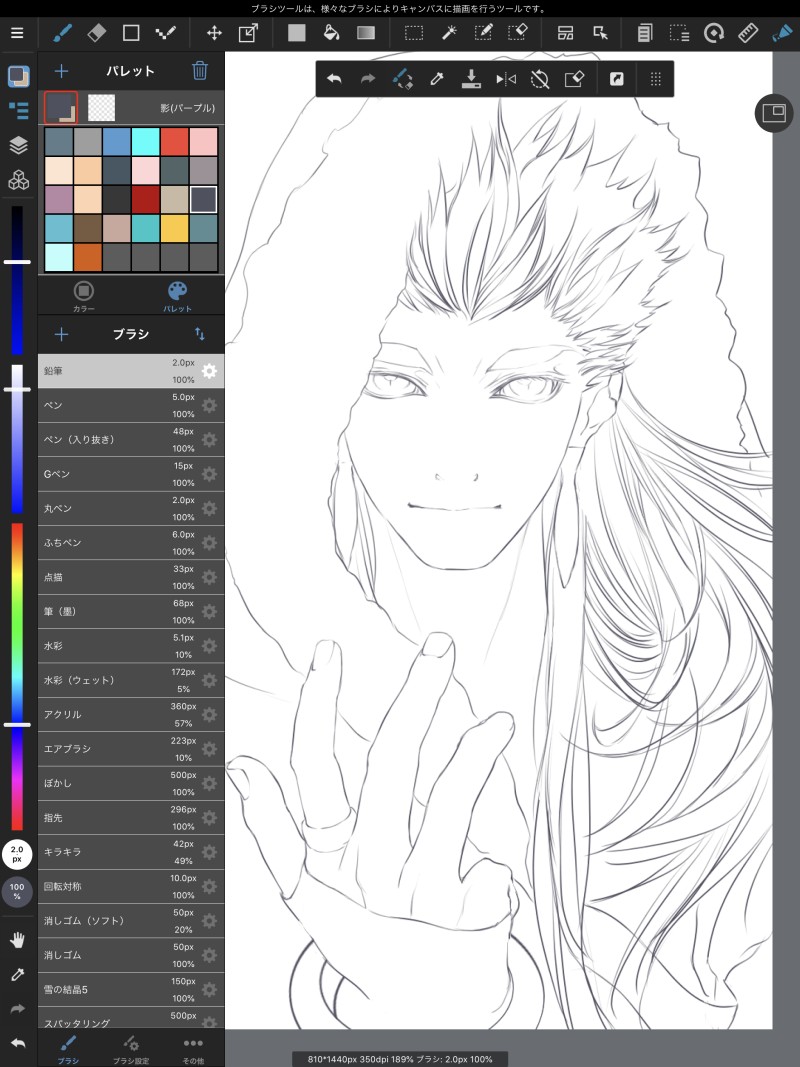Pick the cyan palette swatch
The image size is (800, 1067).
(x=145, y=142)
